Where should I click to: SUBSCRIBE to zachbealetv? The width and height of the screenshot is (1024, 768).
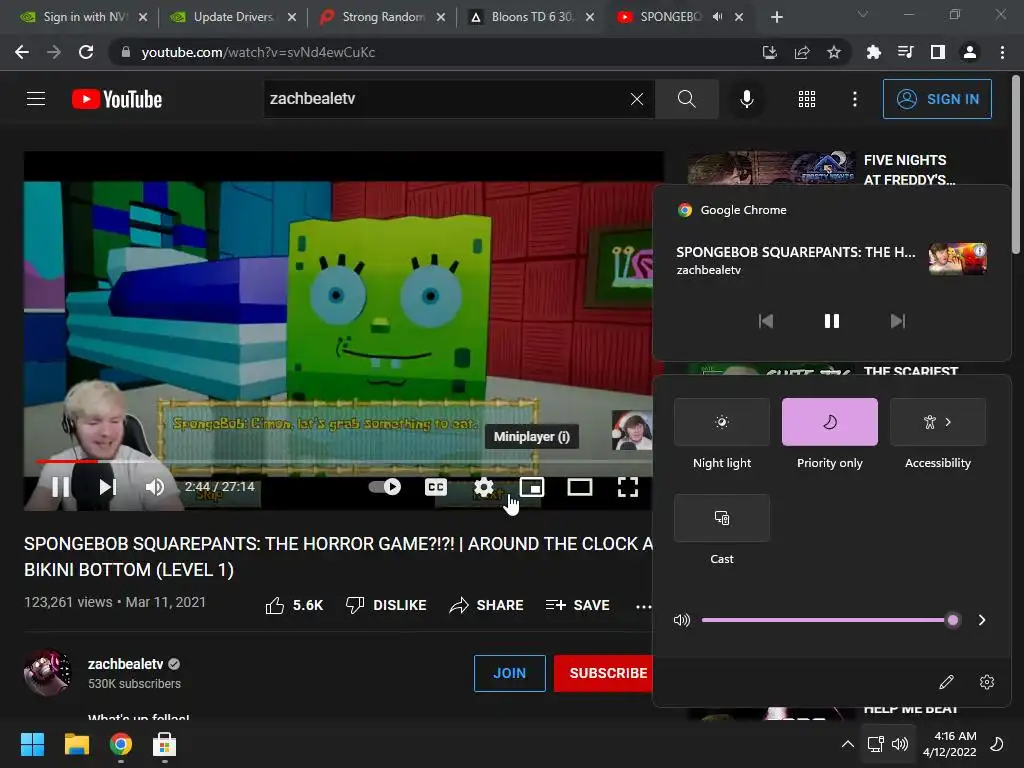pos(604,673)
